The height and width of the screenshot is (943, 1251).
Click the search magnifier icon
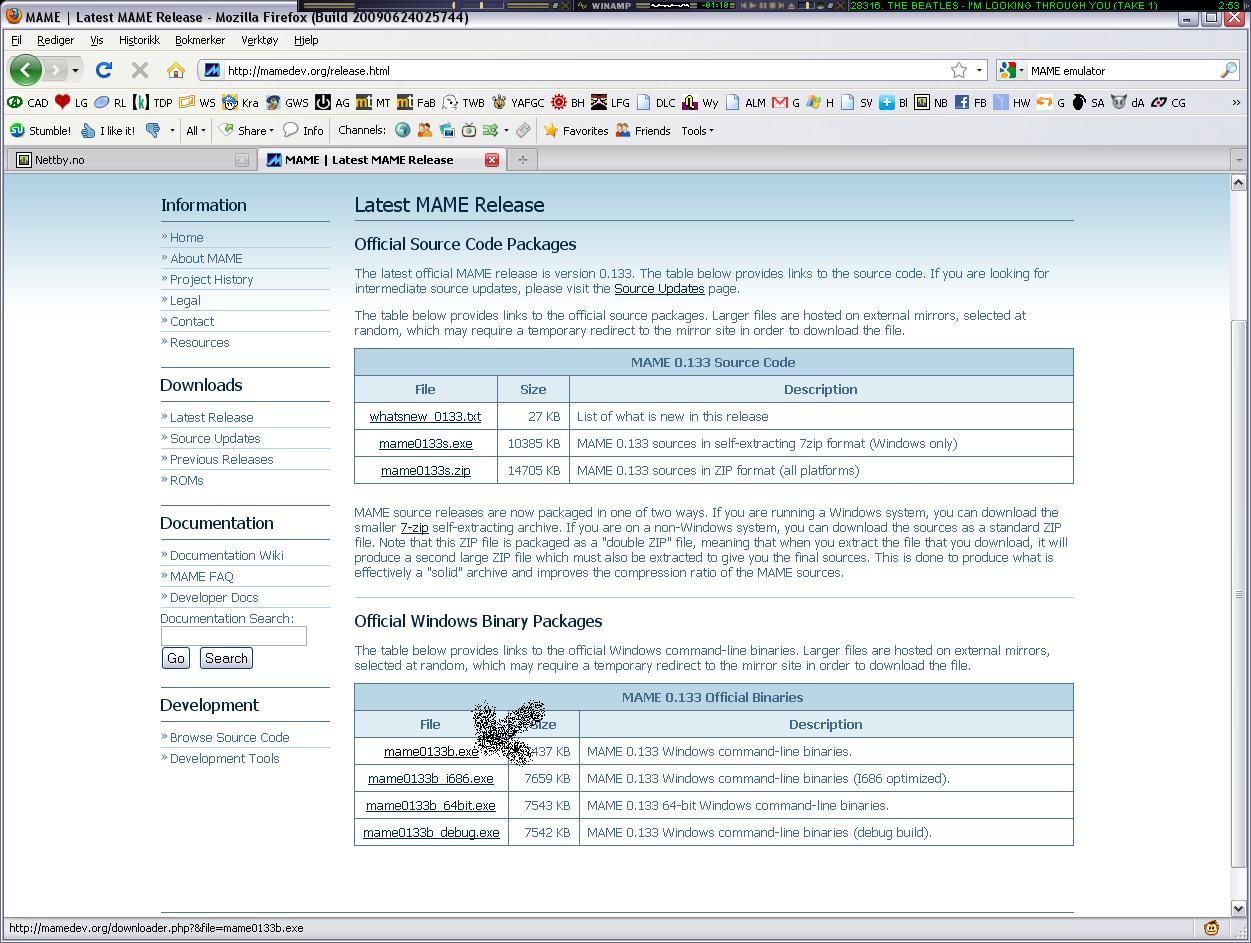point(1229,70)
